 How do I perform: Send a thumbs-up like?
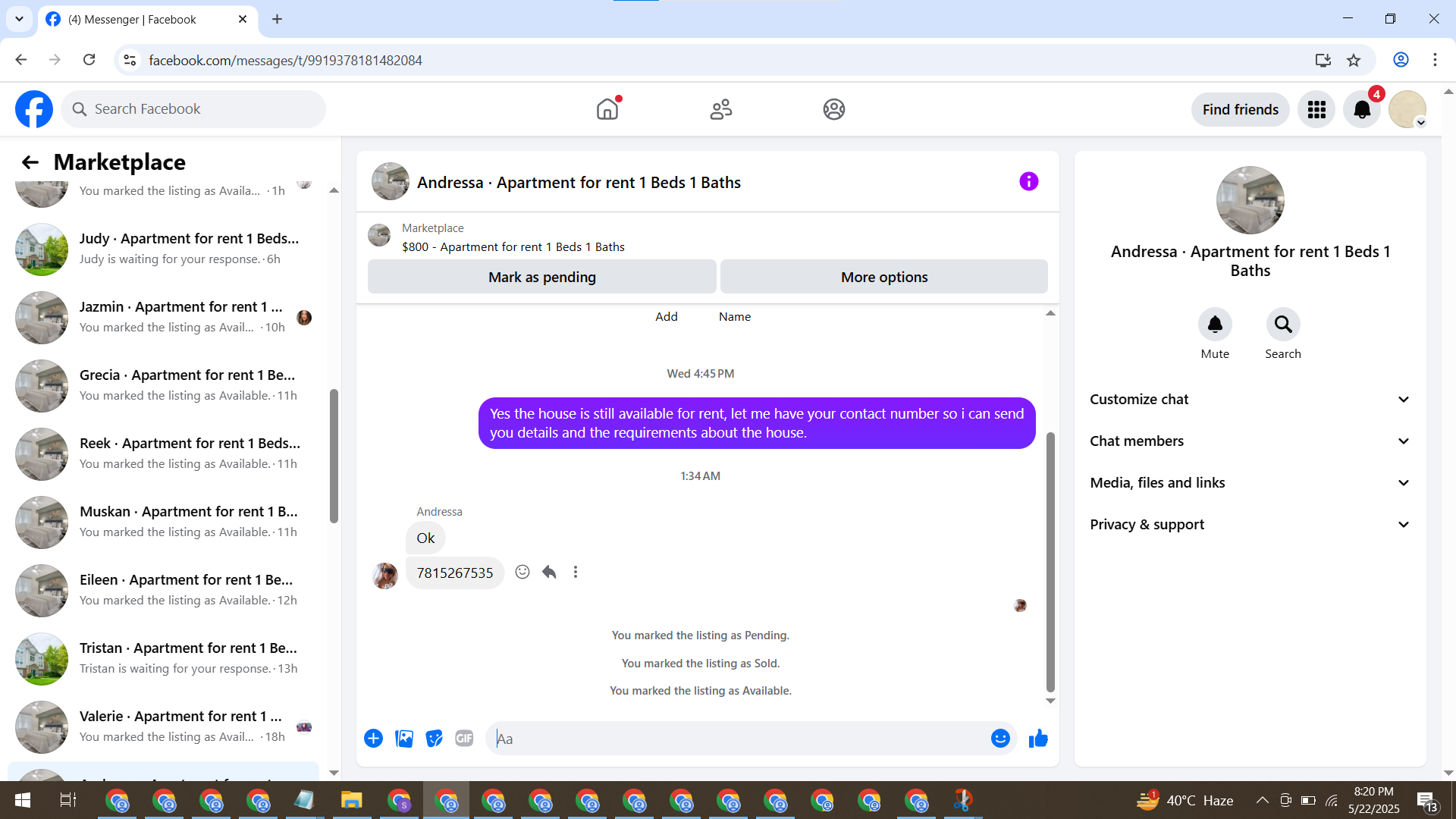[x=1038, y=739]
